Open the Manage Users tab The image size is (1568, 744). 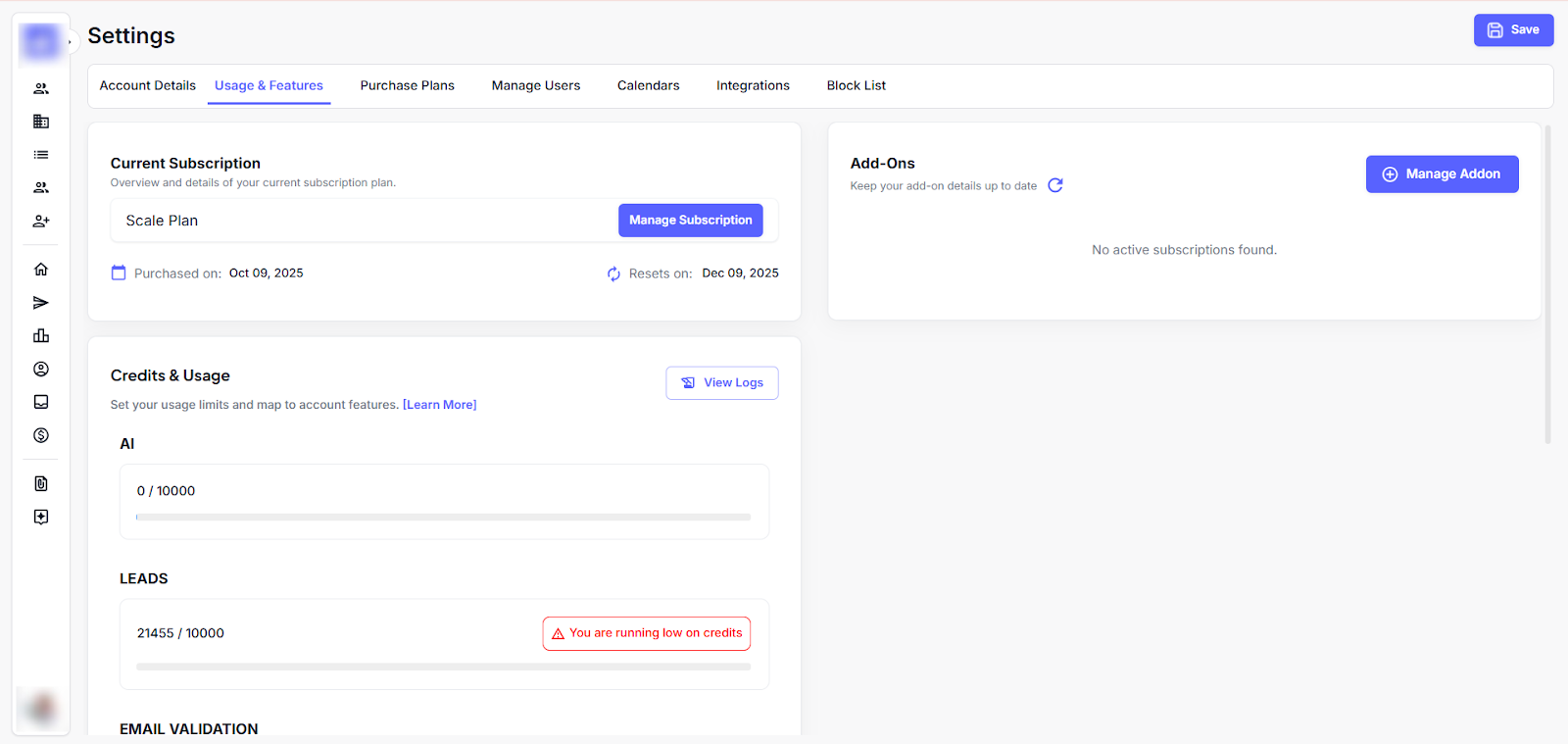pos(535,86)
